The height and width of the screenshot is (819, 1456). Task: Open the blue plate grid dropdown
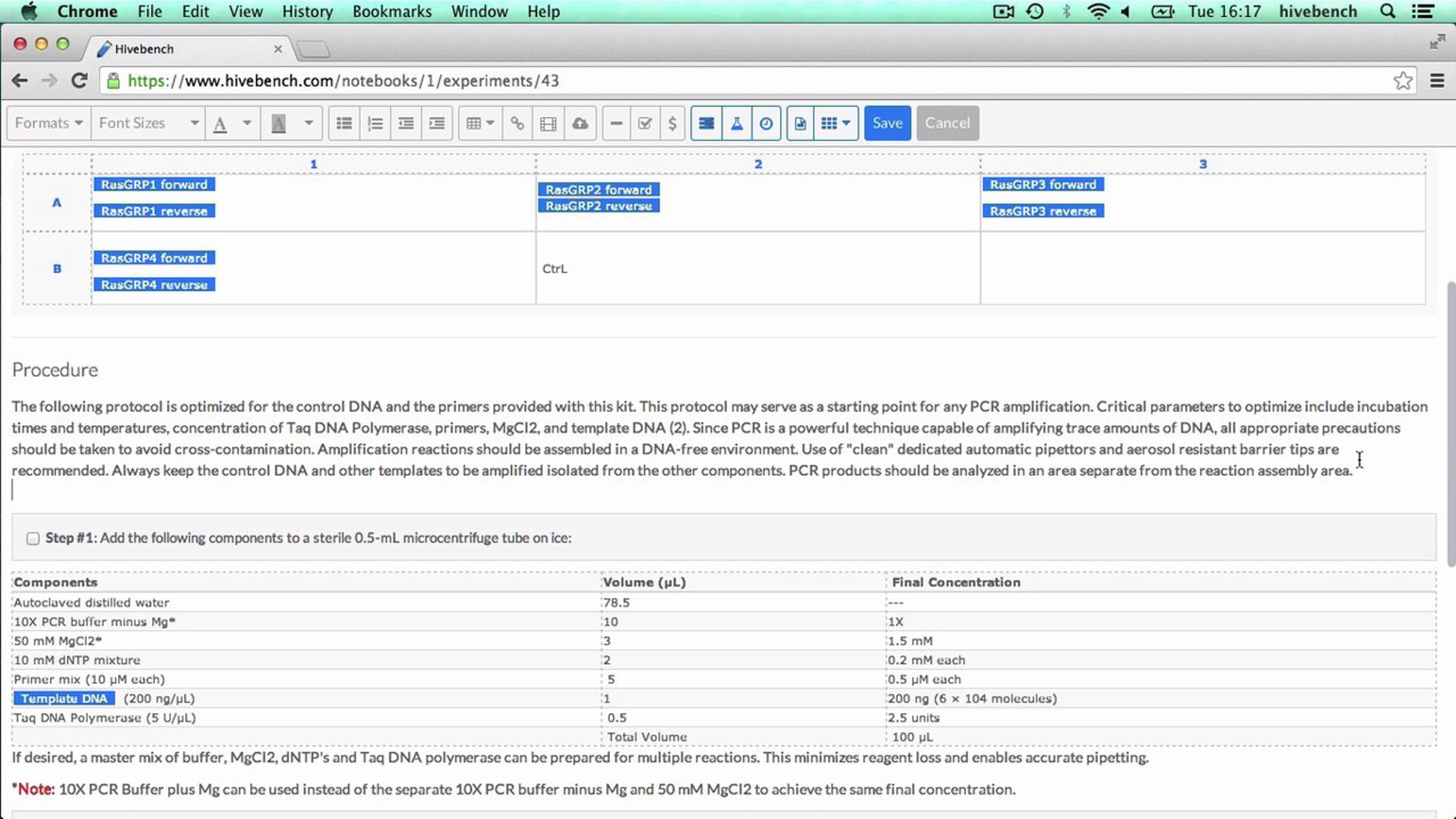point(836,124)
